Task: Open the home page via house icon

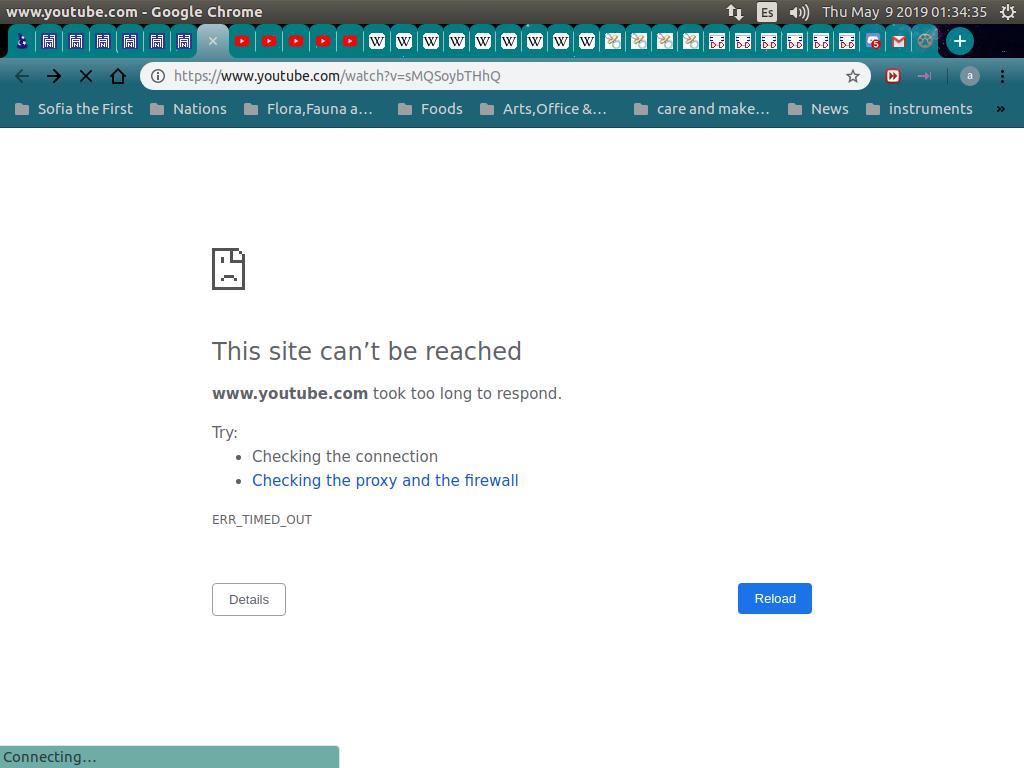Action: 118,76
